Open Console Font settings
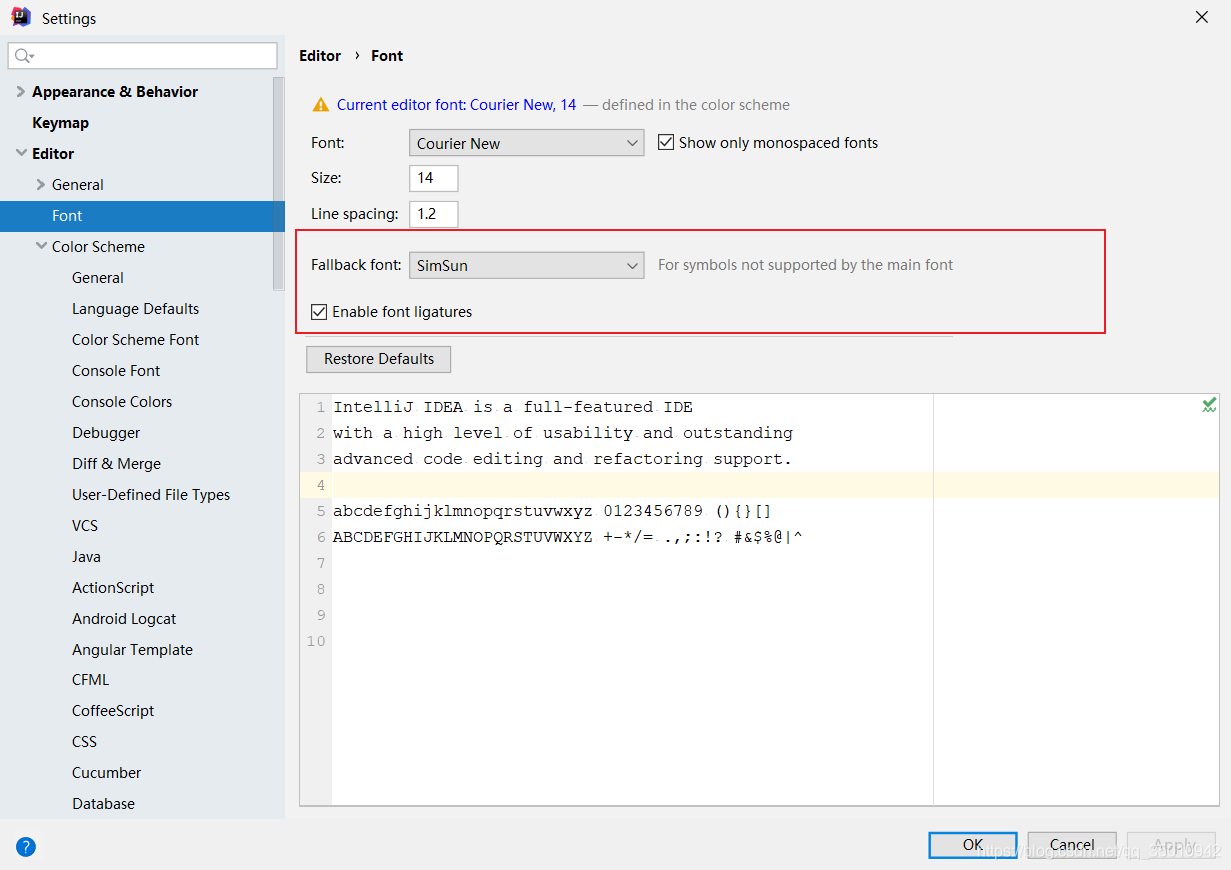This screenshot has height=870, width=1231. pyautogui.click(x=116, y=371)
